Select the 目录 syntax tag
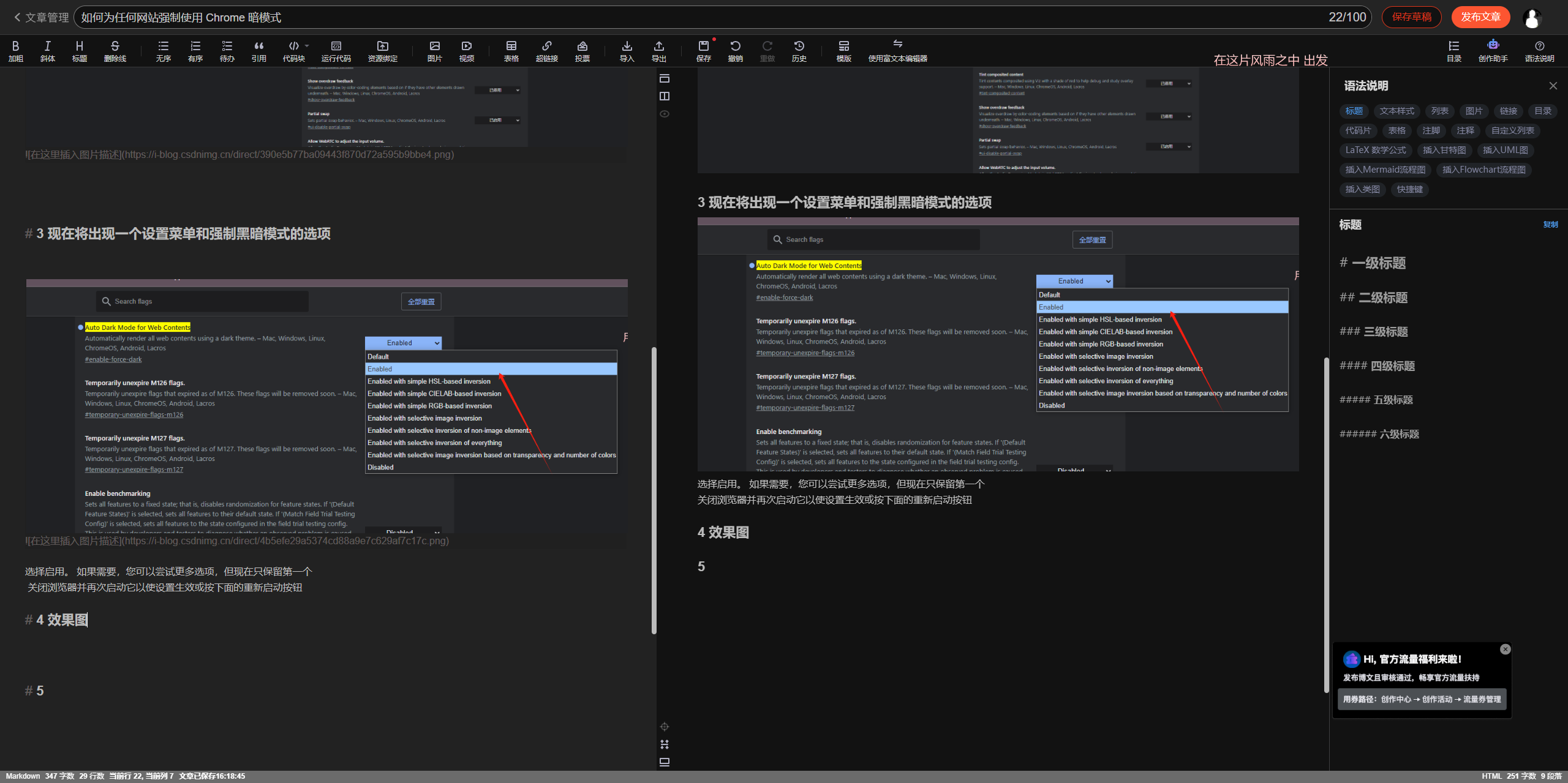 [x=1543, y=111]
